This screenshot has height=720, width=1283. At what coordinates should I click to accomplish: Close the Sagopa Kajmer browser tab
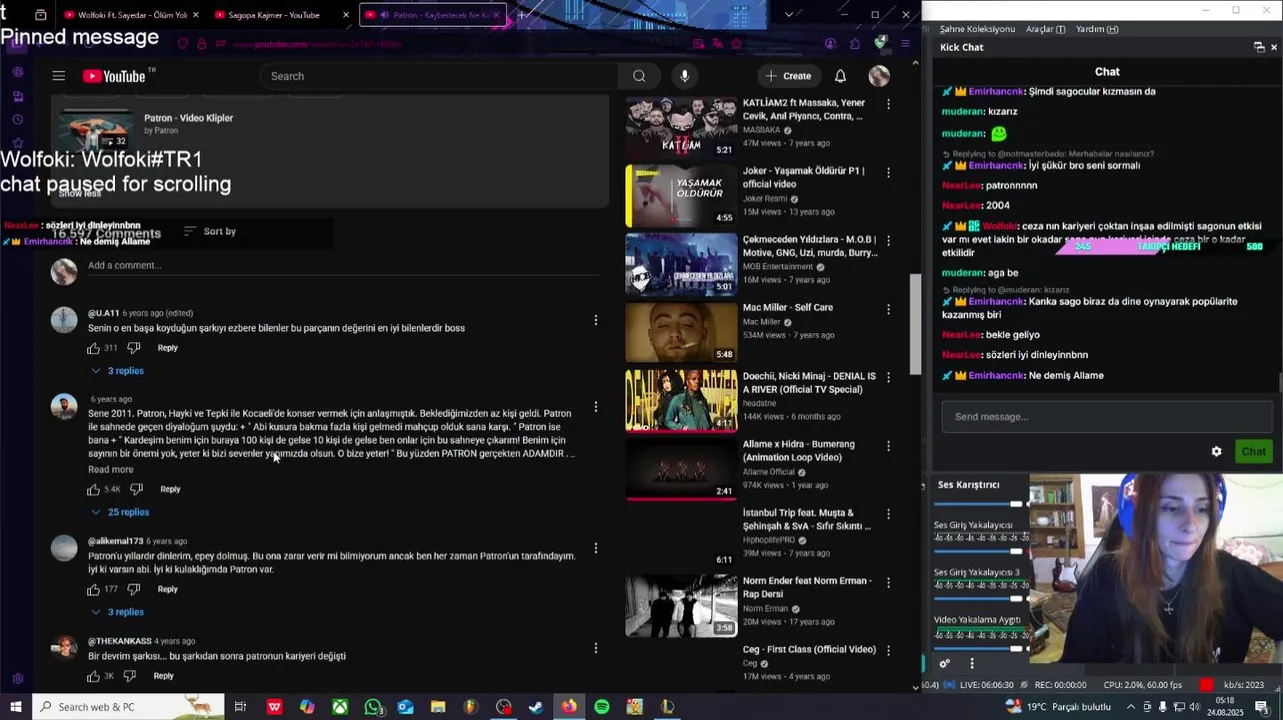(346, 15)
